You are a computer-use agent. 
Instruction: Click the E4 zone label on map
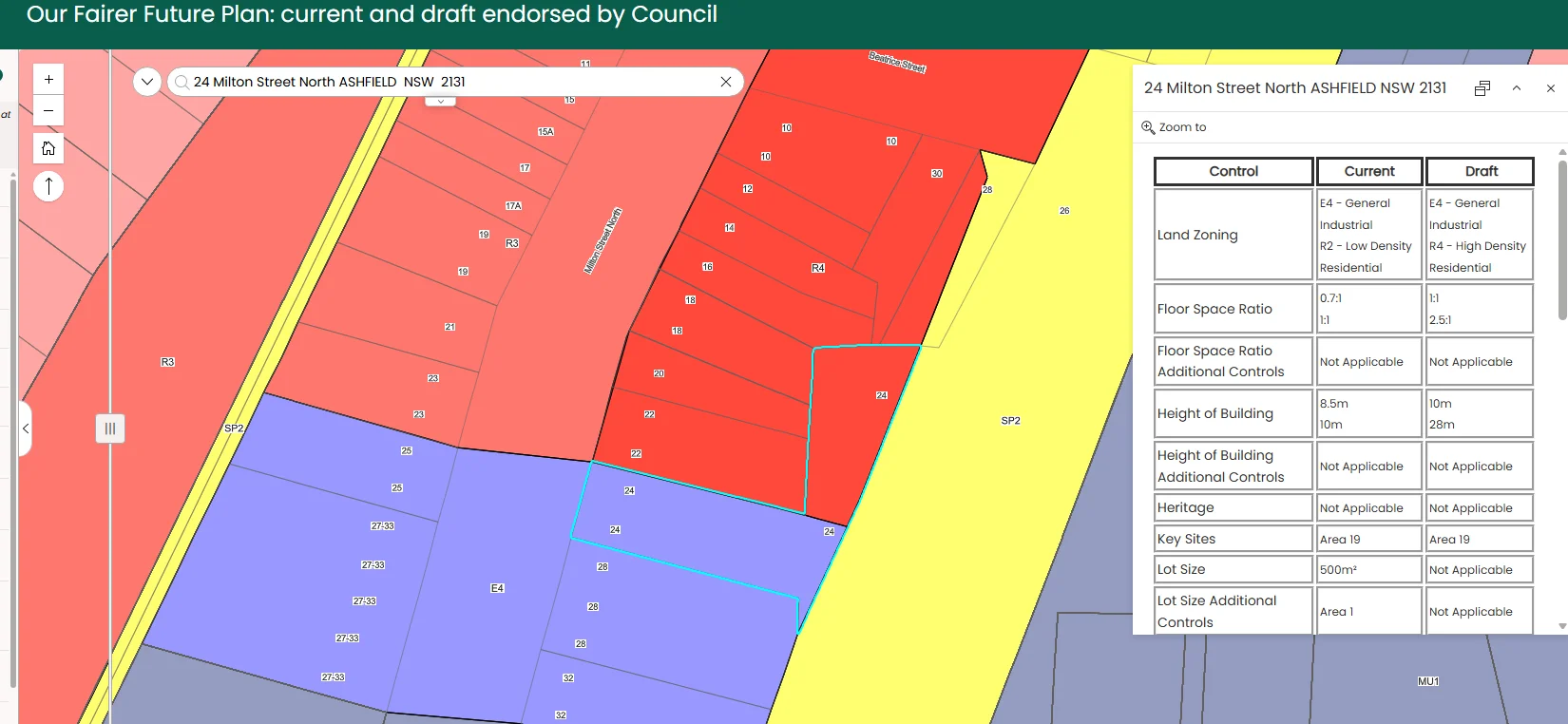coord(497,588)
